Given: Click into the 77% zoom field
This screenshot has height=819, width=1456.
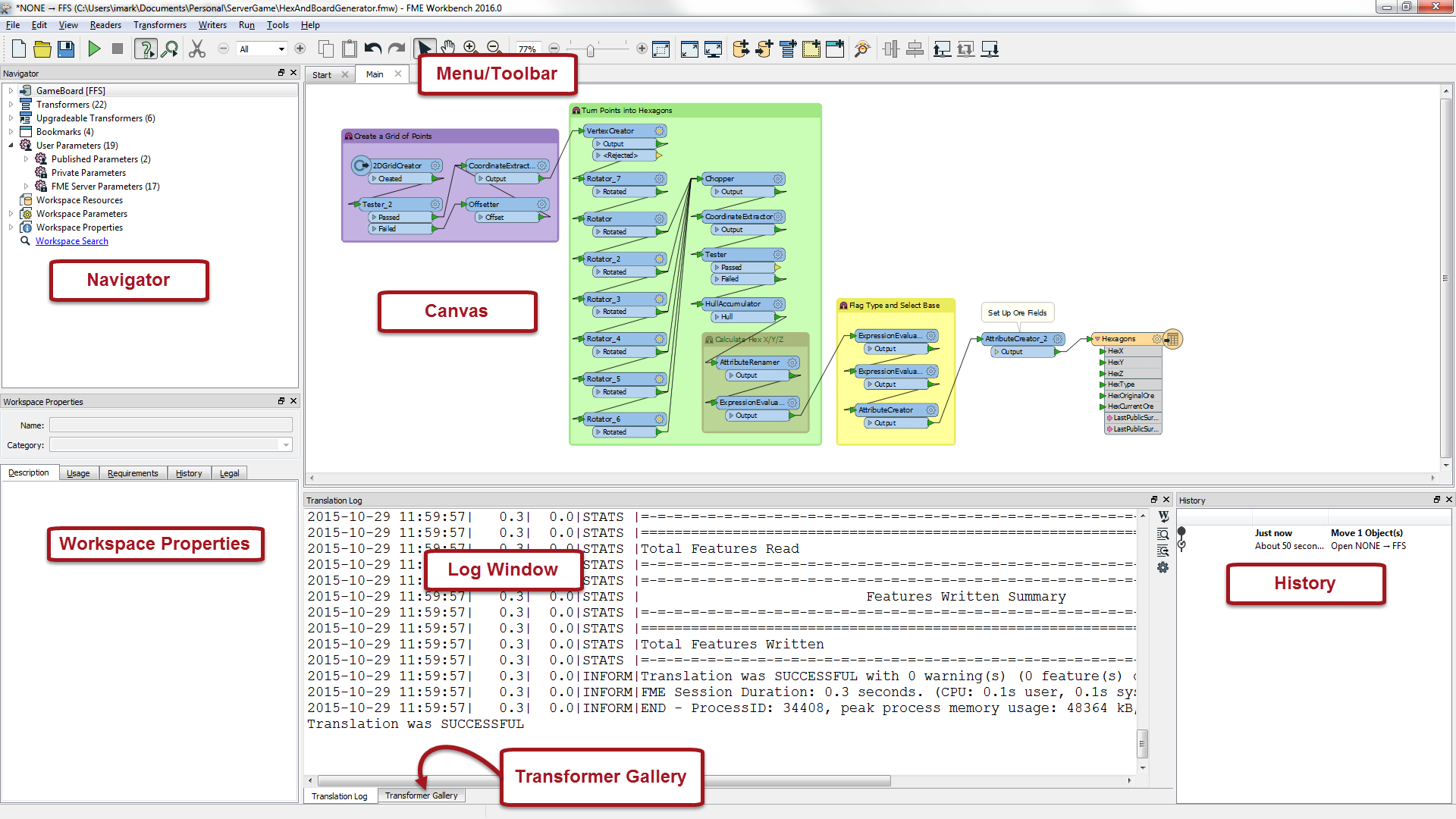Looking at the screenshot, I should (x=528, y=49).
